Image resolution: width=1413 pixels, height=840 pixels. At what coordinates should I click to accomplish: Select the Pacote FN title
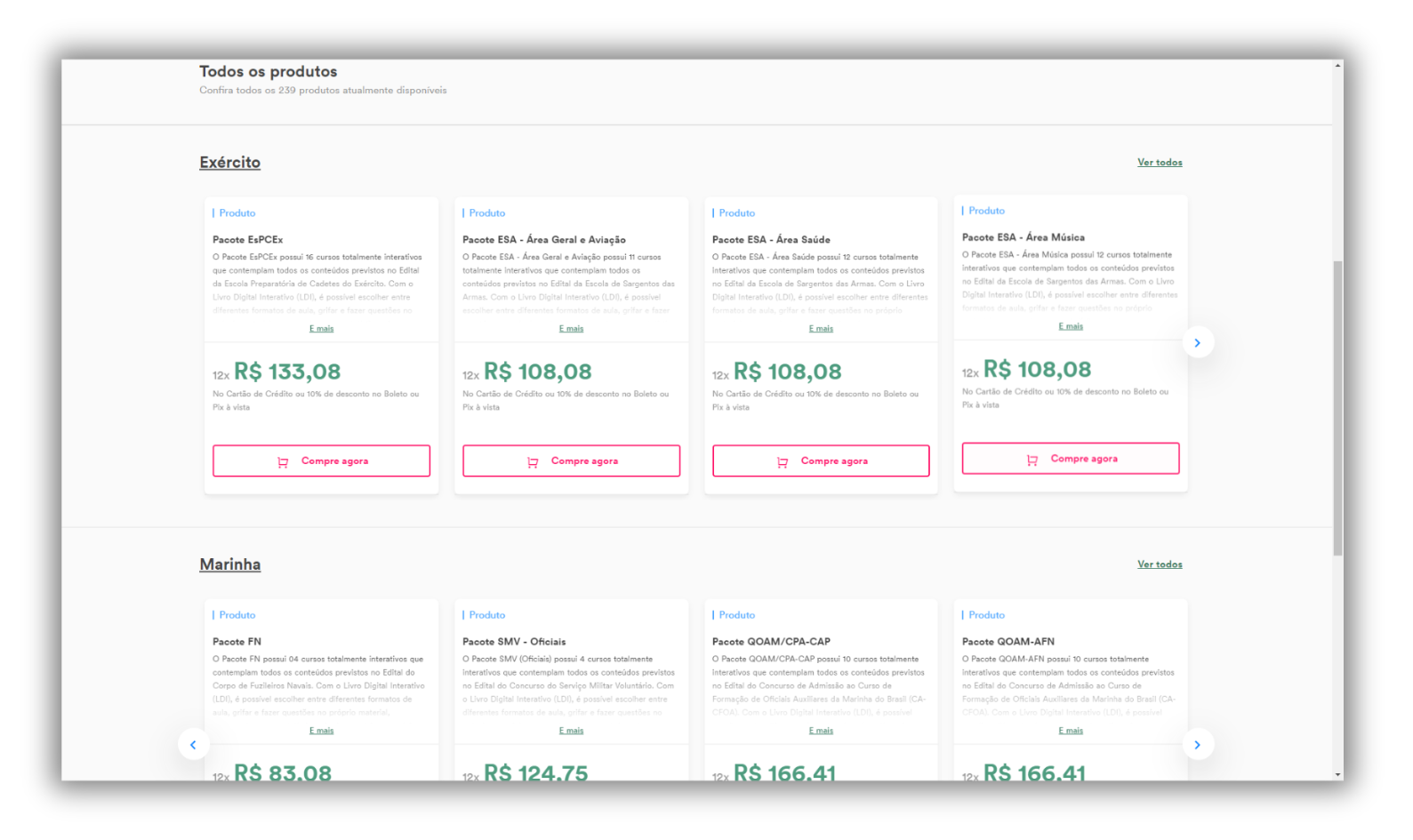237,642
